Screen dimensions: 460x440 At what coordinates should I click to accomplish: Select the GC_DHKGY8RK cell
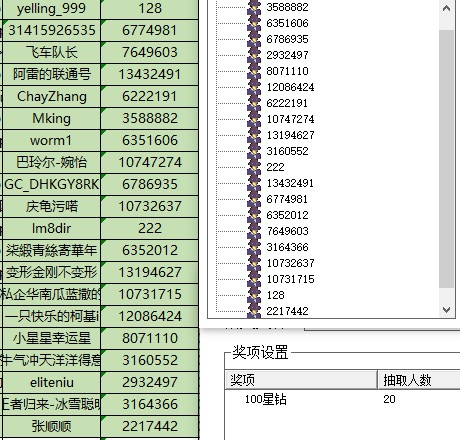pos(51,184)
